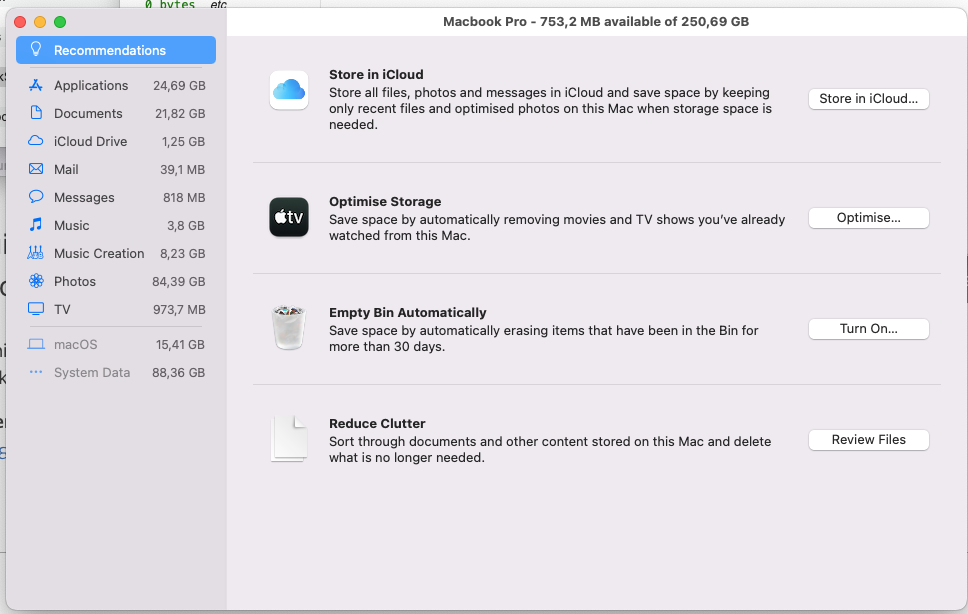The width and height of the screenshot is (968, 614).
Task: Click the Messages speech bubble icon
Action: pos(36,197)
